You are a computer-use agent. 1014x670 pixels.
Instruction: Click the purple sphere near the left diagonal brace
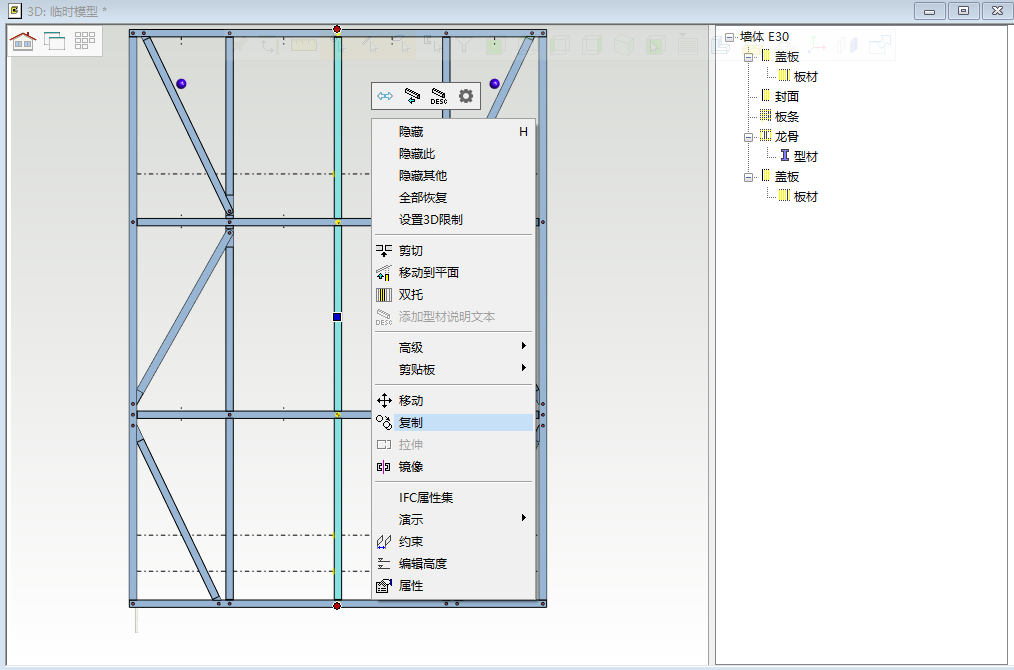(181, 83)
